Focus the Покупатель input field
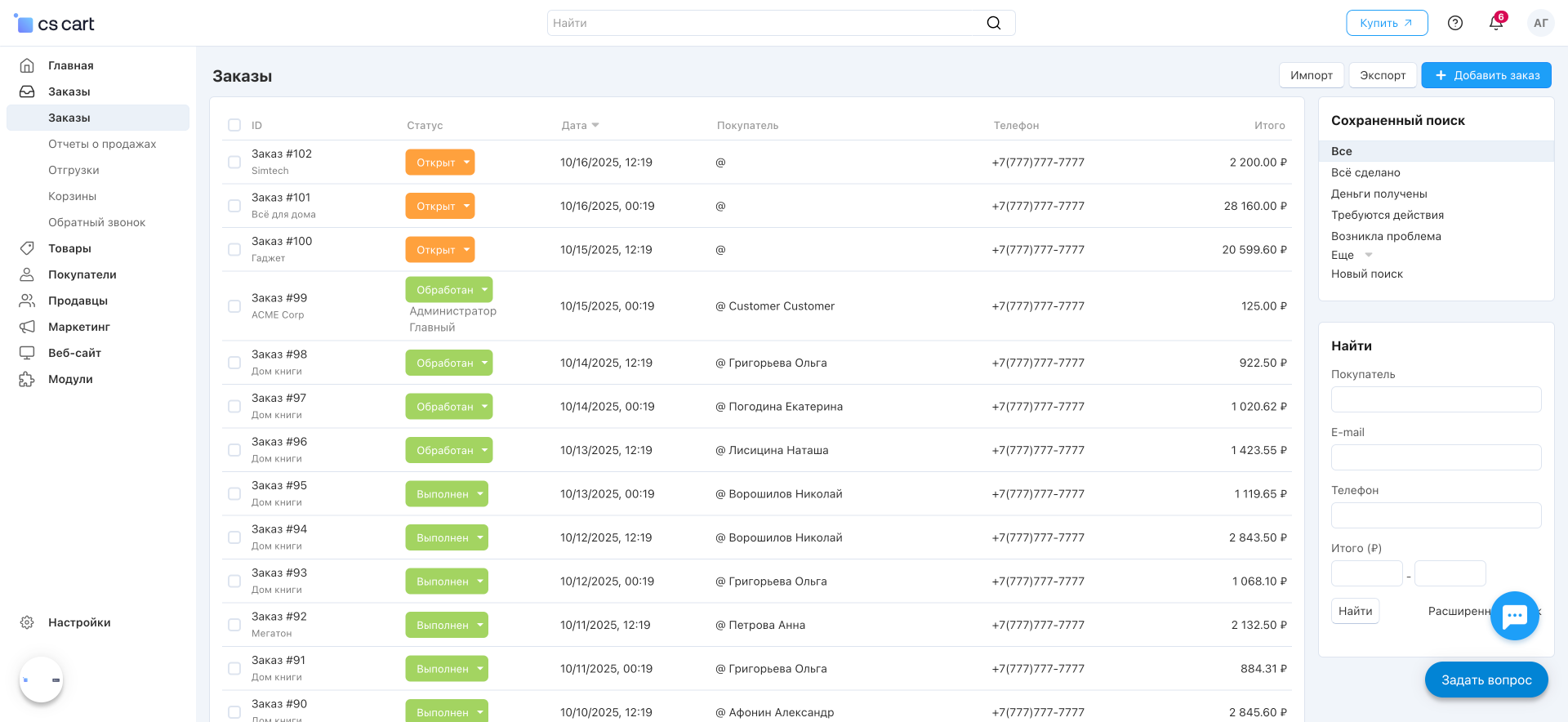 (x=1436, y=399)
